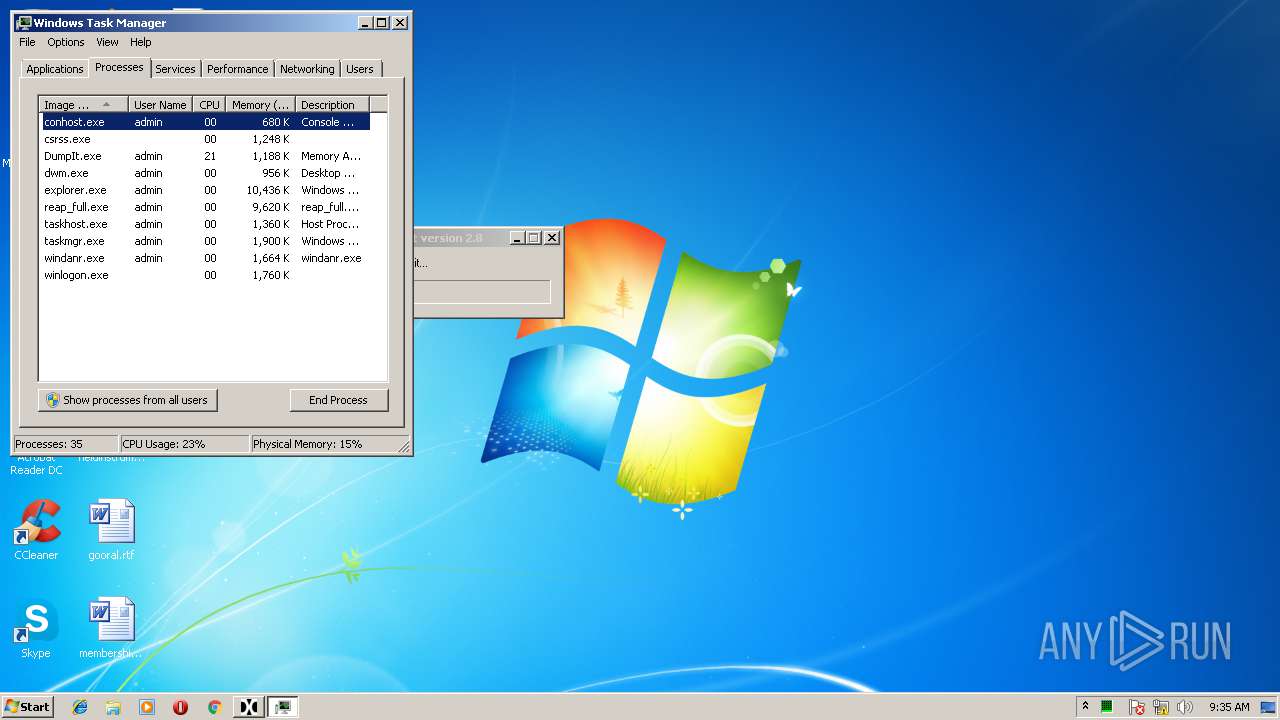Switch to the Networking tab
The width and height of the screenshot is (1280, 720).
307,69
